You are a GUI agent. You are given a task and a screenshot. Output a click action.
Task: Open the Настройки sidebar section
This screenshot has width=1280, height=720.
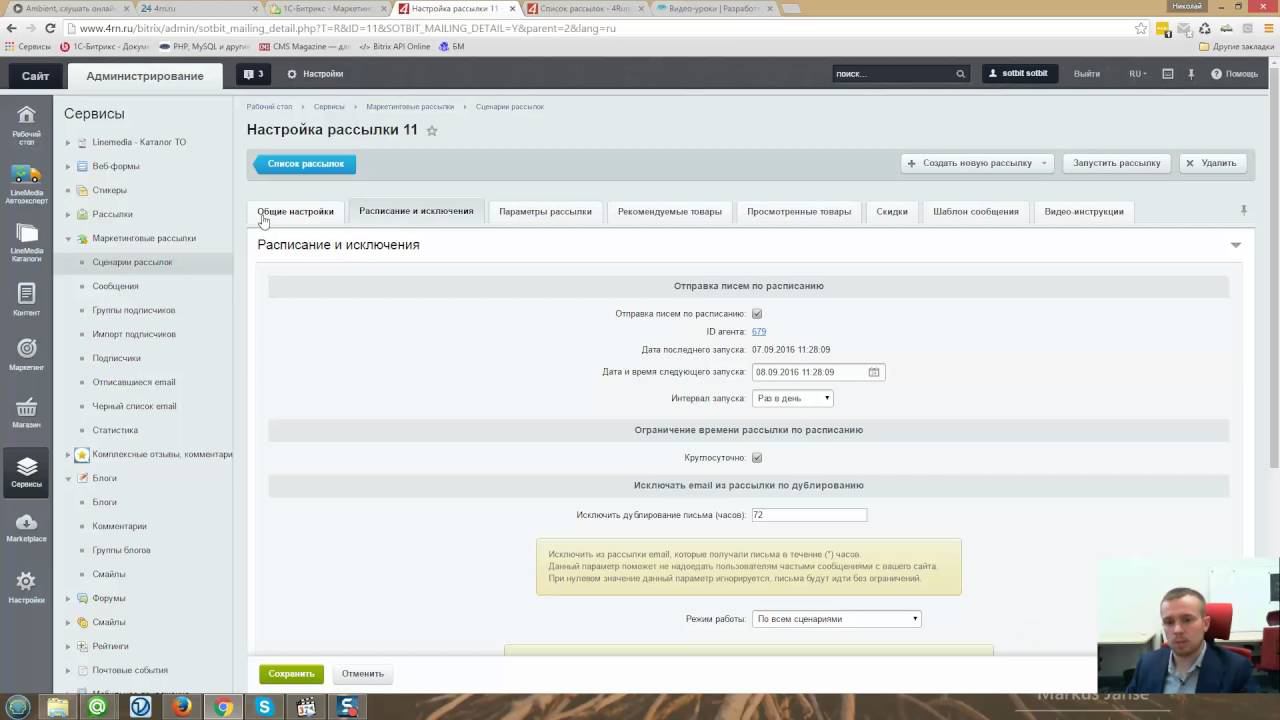(x=26, y=587)
